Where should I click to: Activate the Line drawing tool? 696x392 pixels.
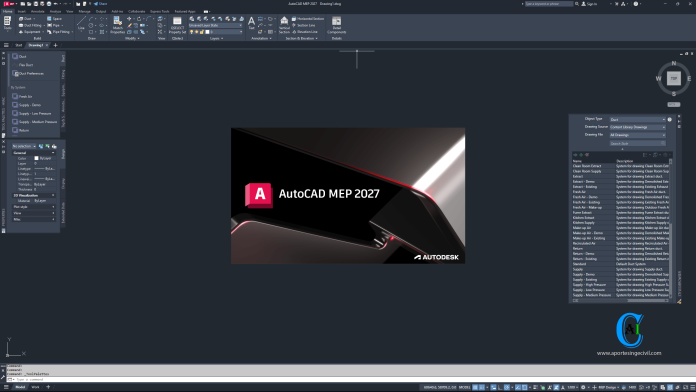pyautogui.click(x=81, y=24)
